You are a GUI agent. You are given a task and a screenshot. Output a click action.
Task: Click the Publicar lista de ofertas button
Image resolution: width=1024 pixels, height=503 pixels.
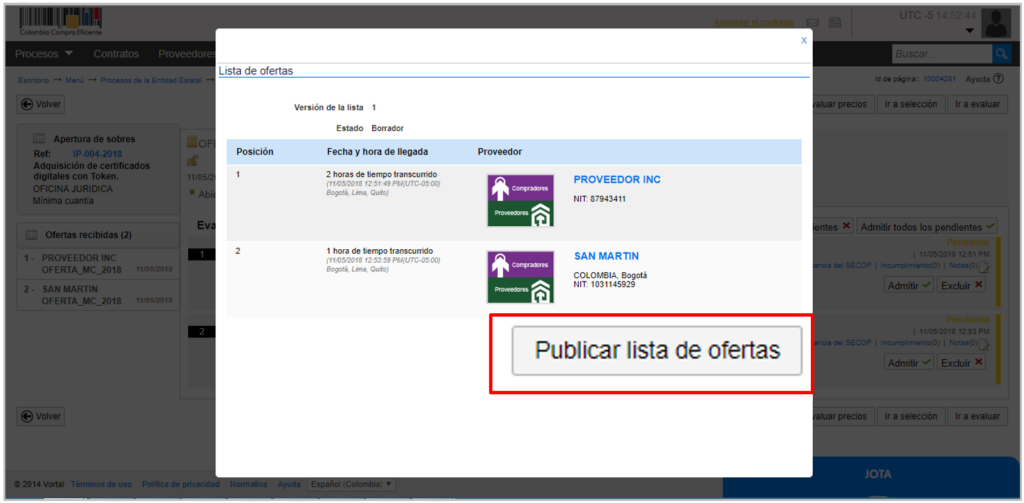point(656,351)
